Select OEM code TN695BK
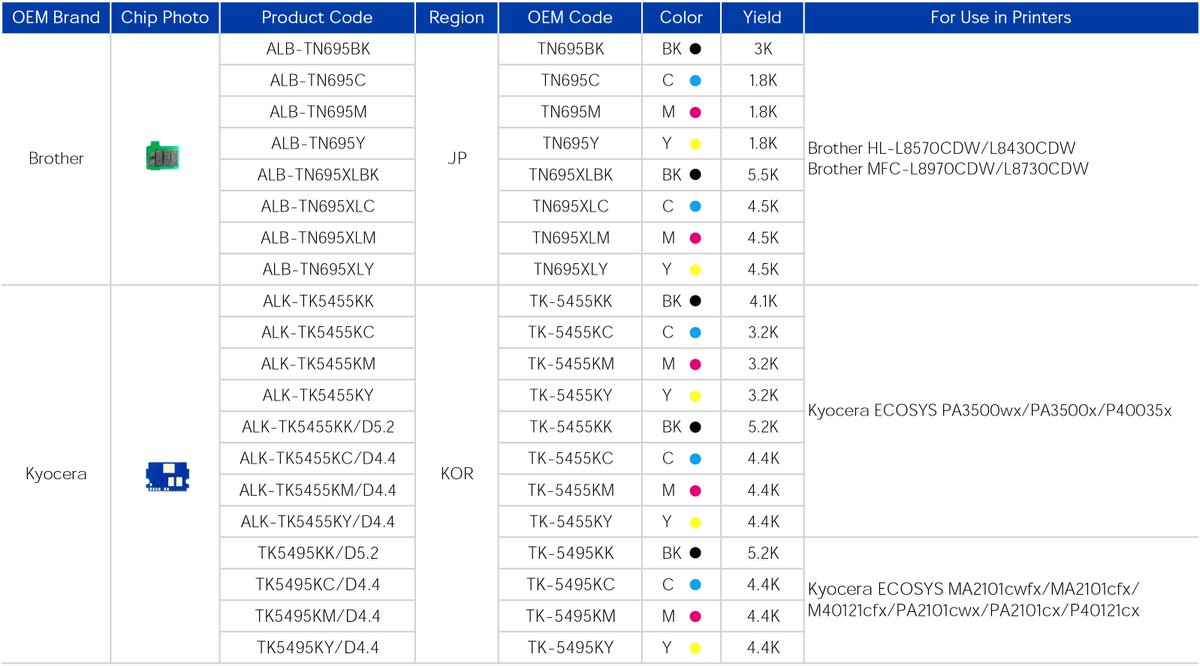The image size is (1200, 666). point(571,48)
